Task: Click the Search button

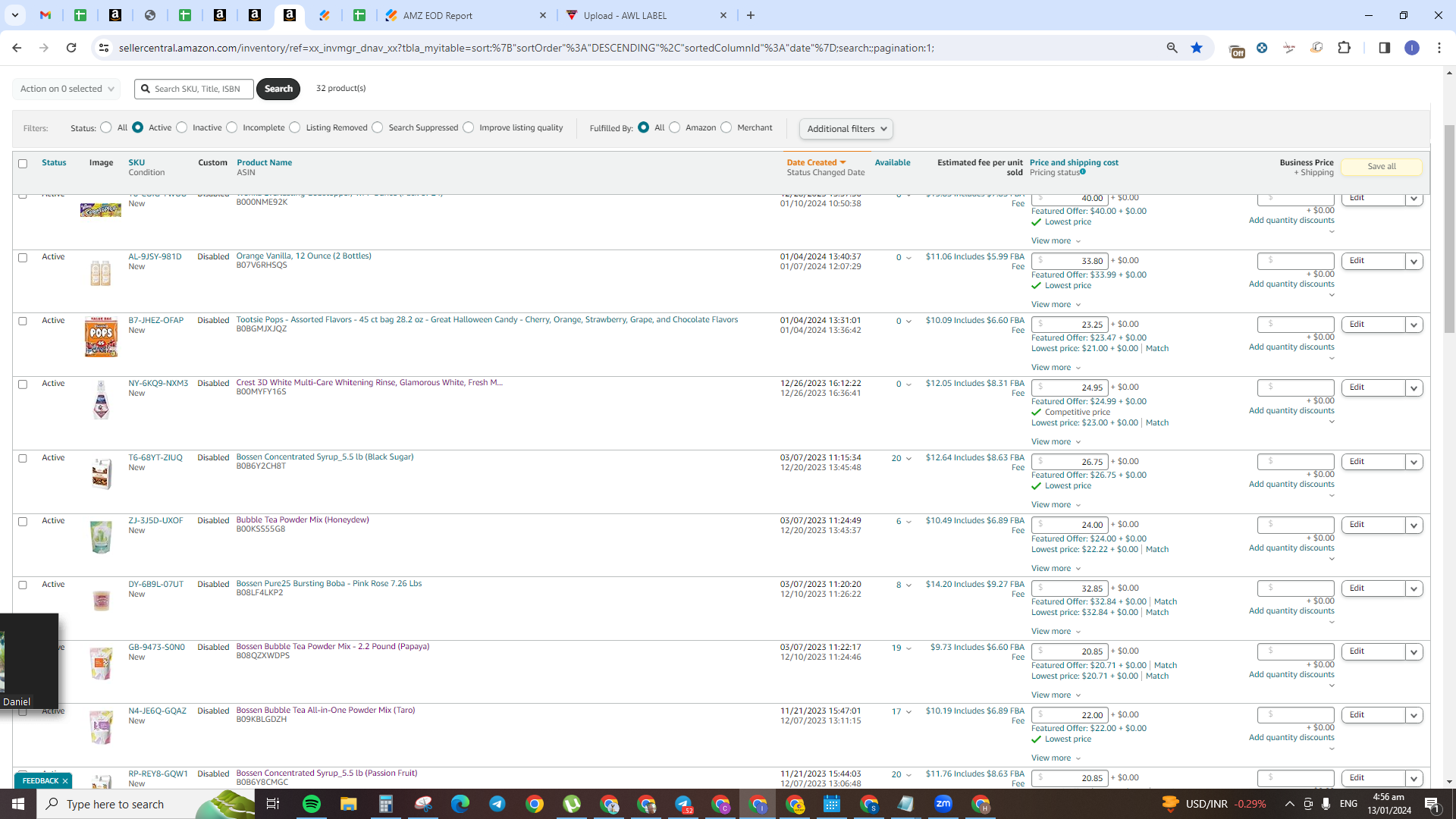Action: point(278,89)
